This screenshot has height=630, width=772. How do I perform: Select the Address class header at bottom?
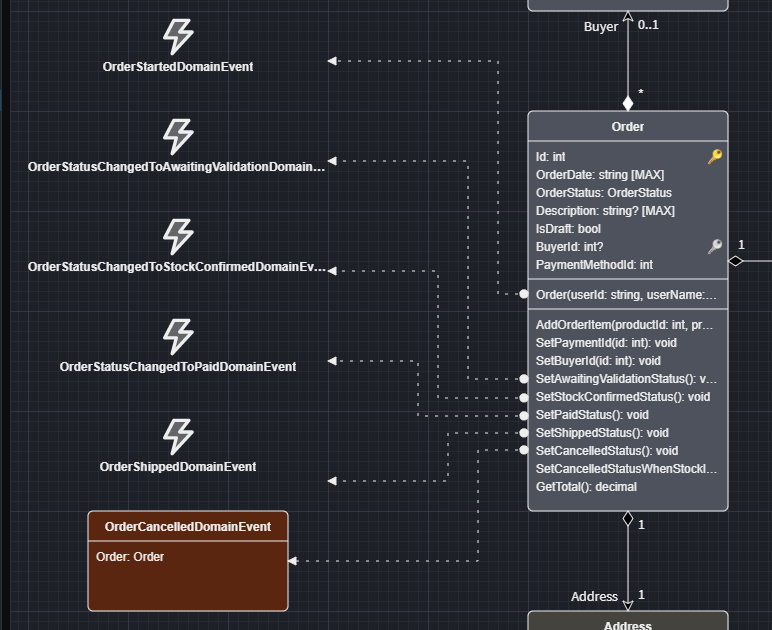(628, 621)
